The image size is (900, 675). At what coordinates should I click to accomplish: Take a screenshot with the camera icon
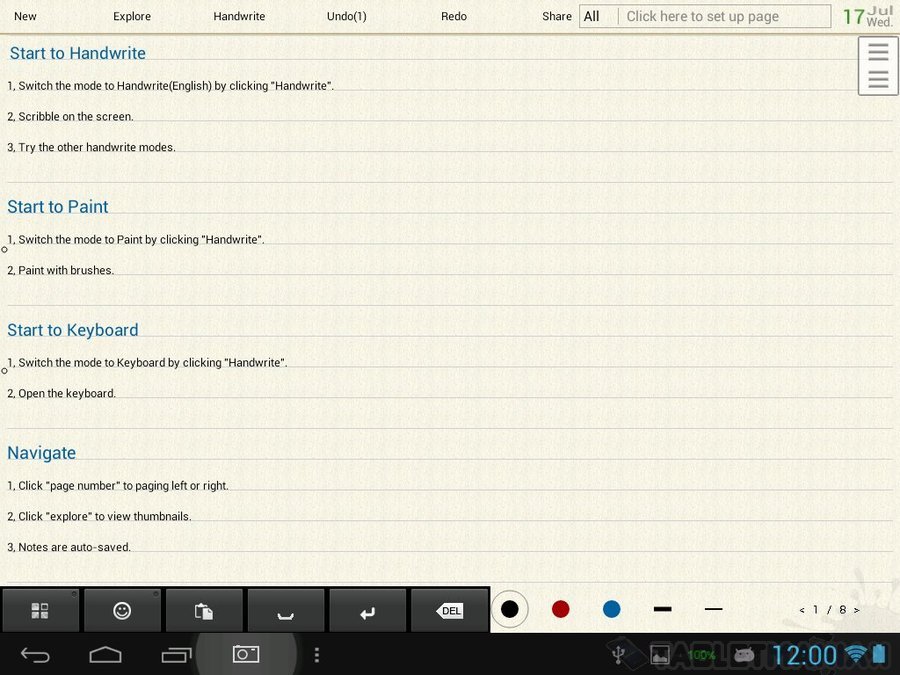click(x=246, y=654)
